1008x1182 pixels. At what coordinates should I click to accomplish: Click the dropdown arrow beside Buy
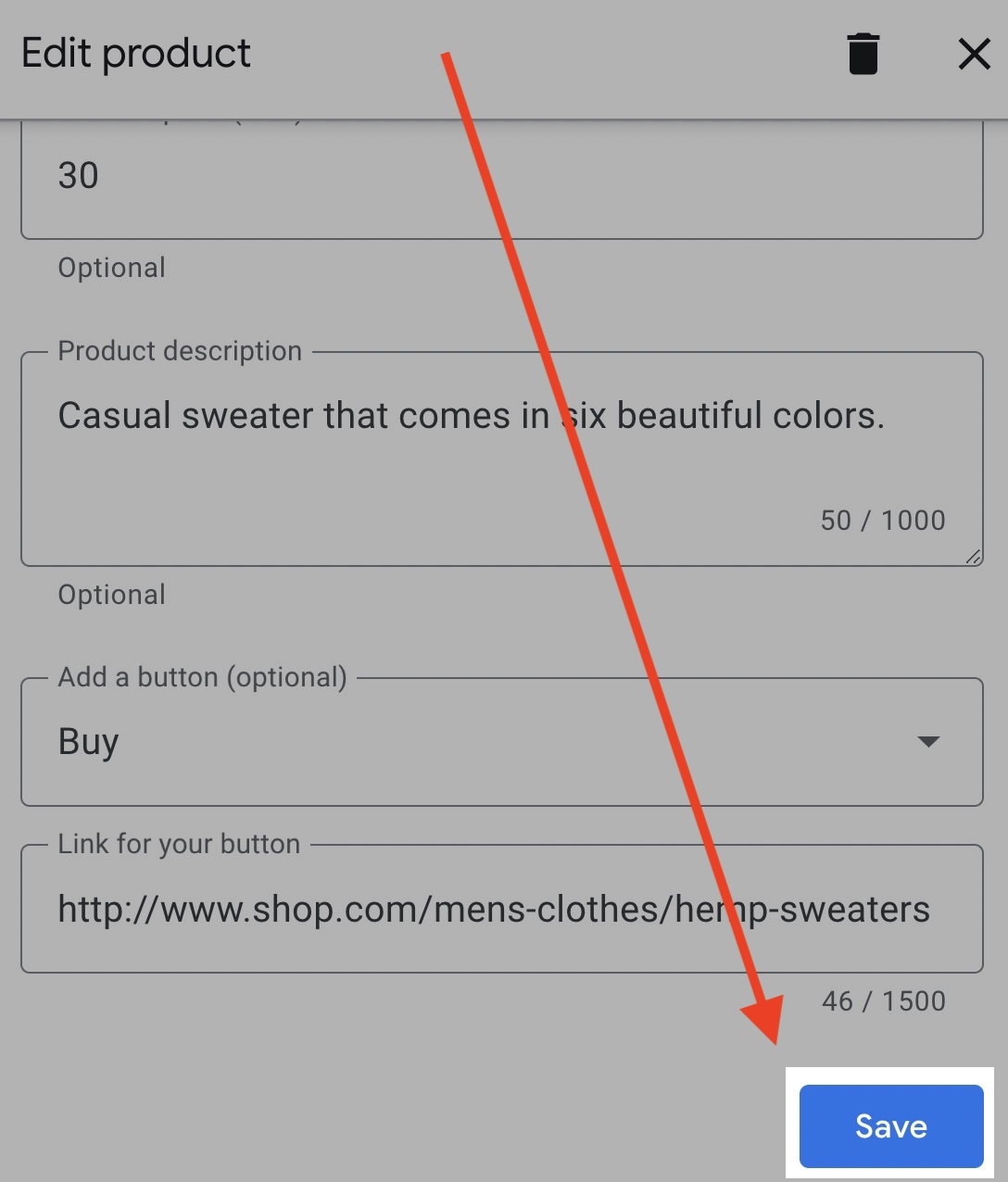click(x=928, y=742)
